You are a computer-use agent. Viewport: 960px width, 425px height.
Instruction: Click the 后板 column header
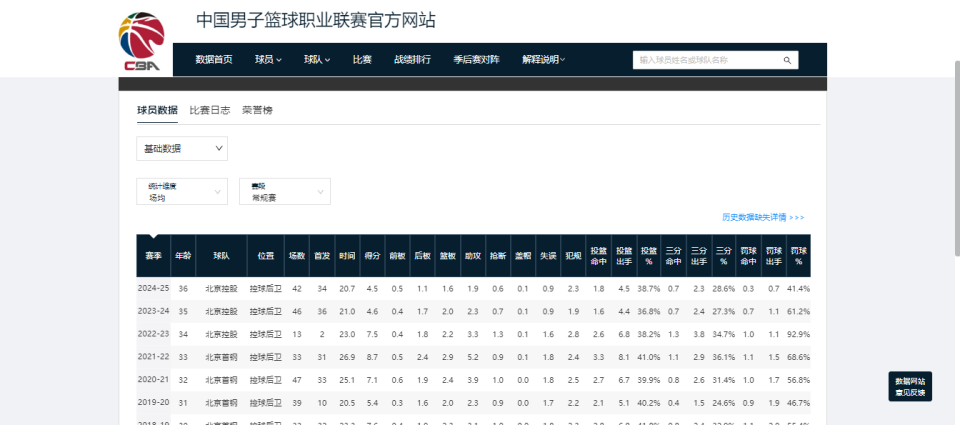tap(422, 256)
